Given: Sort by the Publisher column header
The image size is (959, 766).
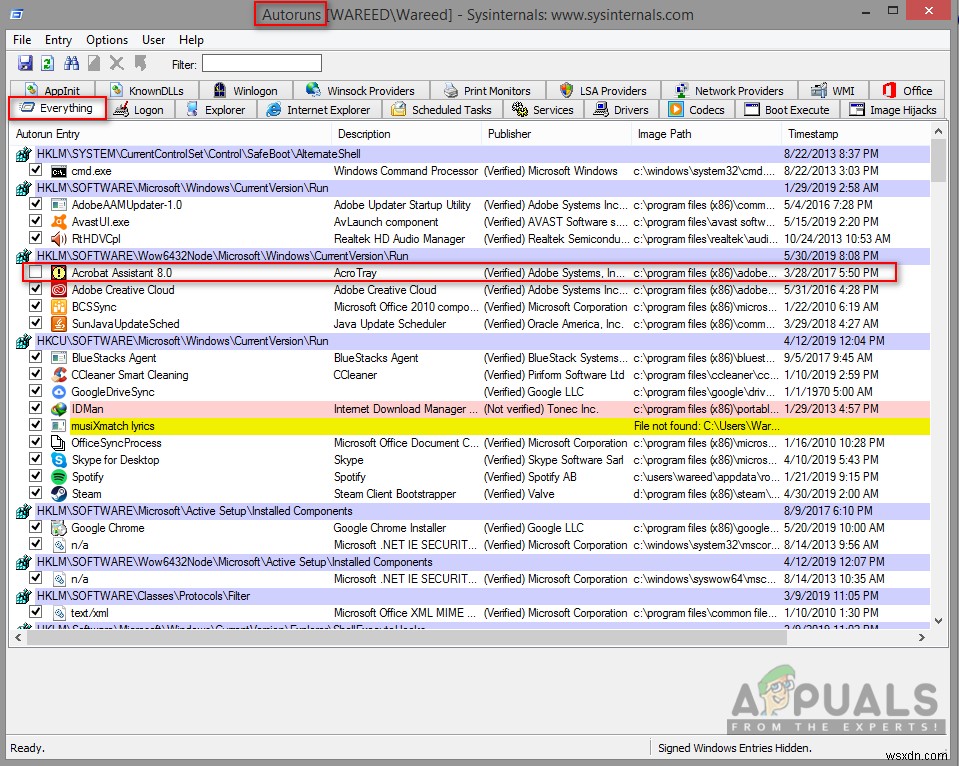Looking at the screenshot, I should (x=557, y=134).
